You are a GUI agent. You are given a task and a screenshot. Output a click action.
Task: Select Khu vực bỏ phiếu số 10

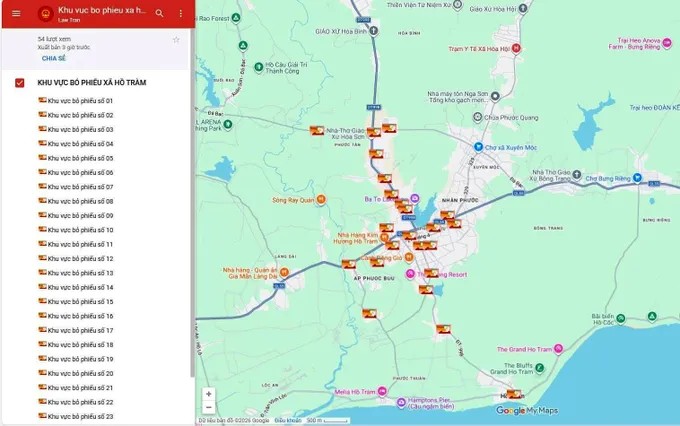tap(80, 230)
